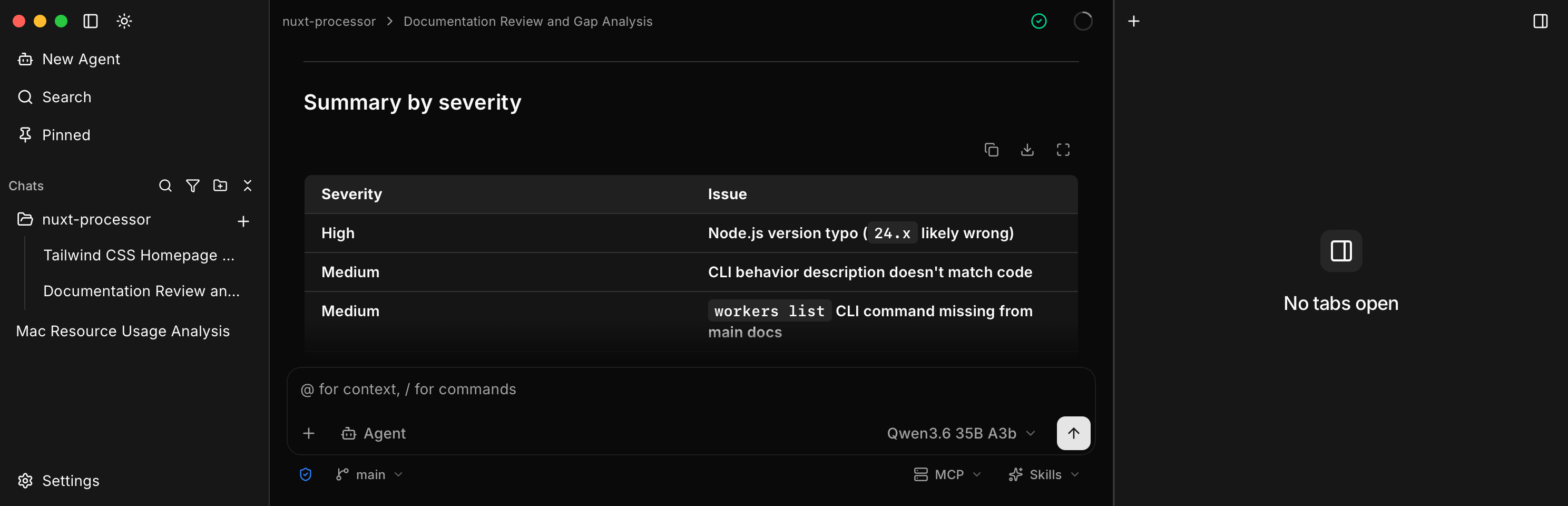The image size is (1568, 506).
Task: Toggle the light/dark theme sun icon
Action: click(124, 21)
